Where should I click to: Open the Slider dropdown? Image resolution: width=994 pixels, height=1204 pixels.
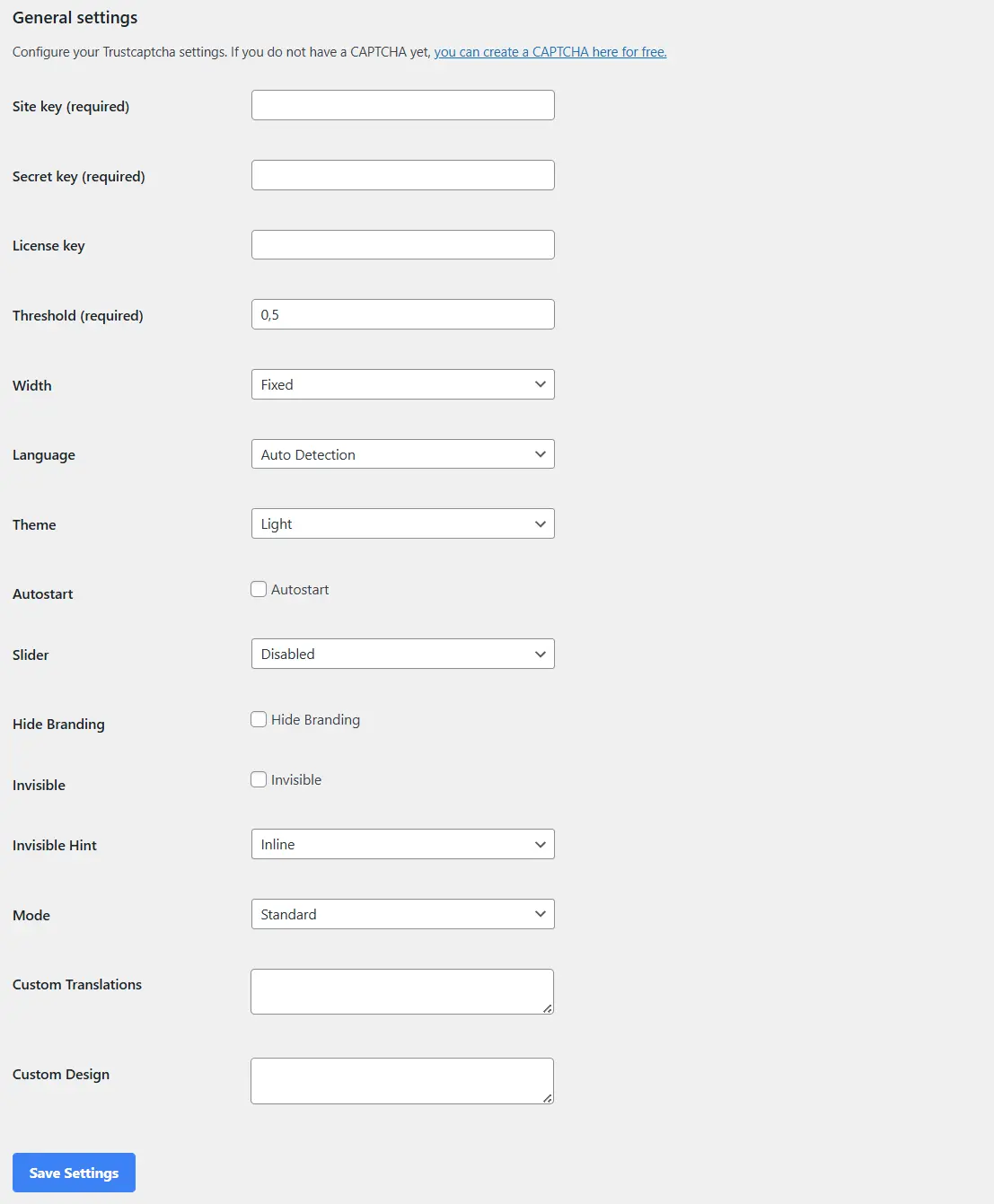(x=402, y=654)
